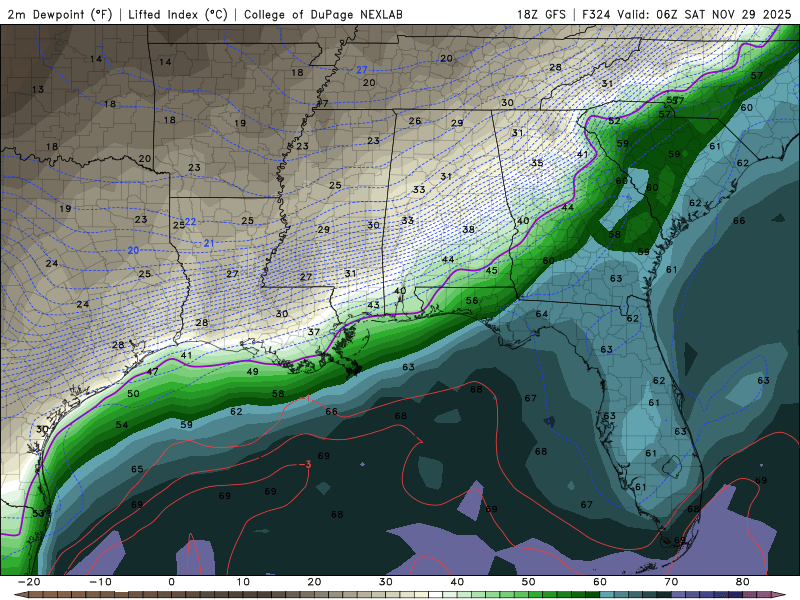This screenshot has width=800, height=600.
Task: Select the "Lifted Index (°C)" header label
Action: tap(178, 15)
